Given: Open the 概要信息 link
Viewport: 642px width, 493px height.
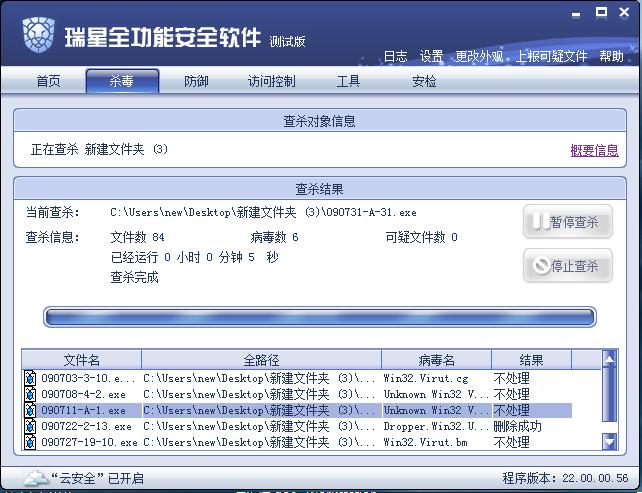Looking at the screenshot, I should (x=595, y=150).
